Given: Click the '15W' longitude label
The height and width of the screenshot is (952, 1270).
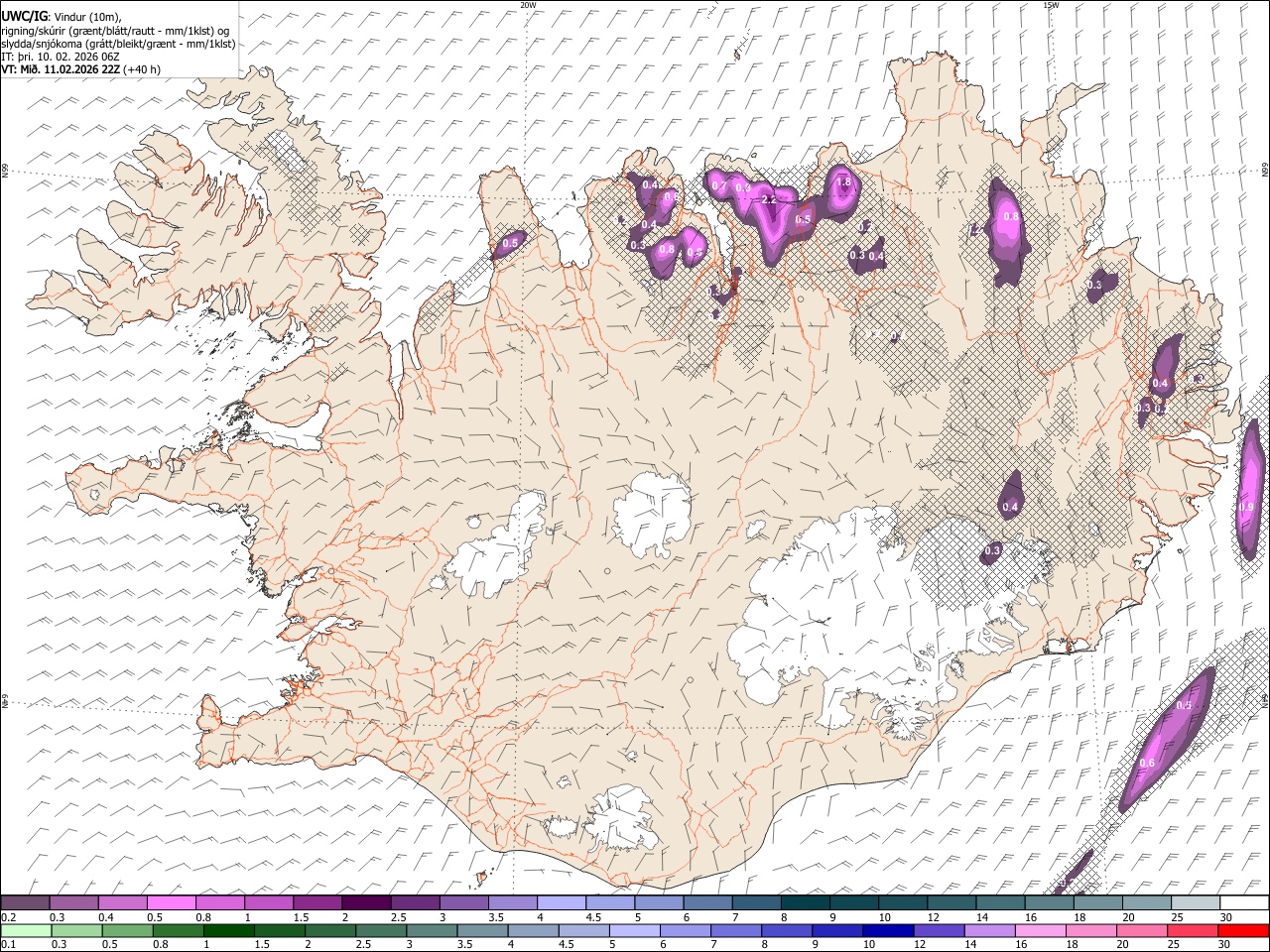Looking at the screenshot, I should (x=1051, y=5).
